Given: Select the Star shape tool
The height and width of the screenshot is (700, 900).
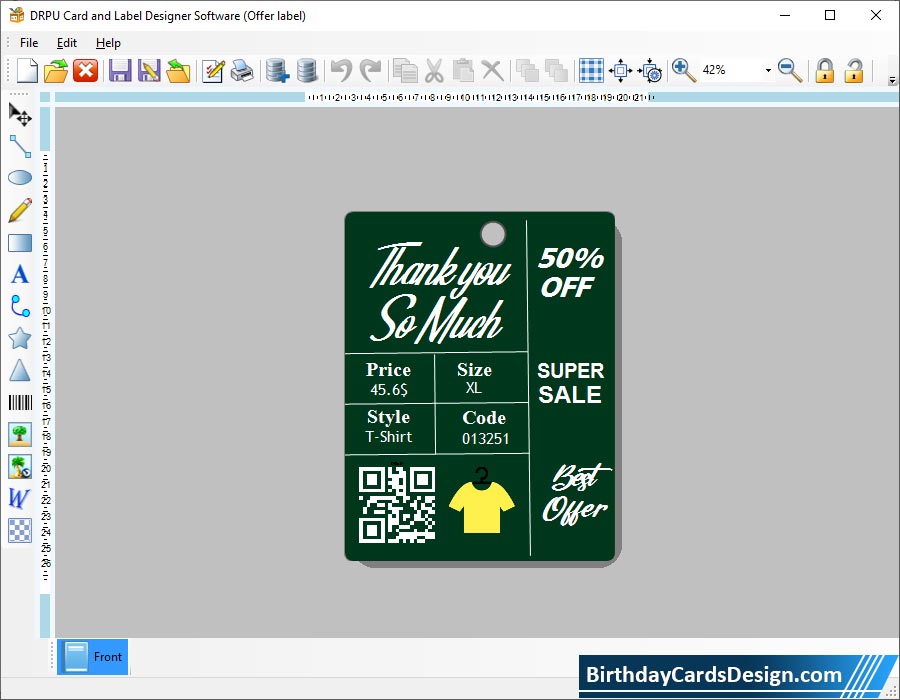Looking at the screenshot, I should (x=20, y=339).
